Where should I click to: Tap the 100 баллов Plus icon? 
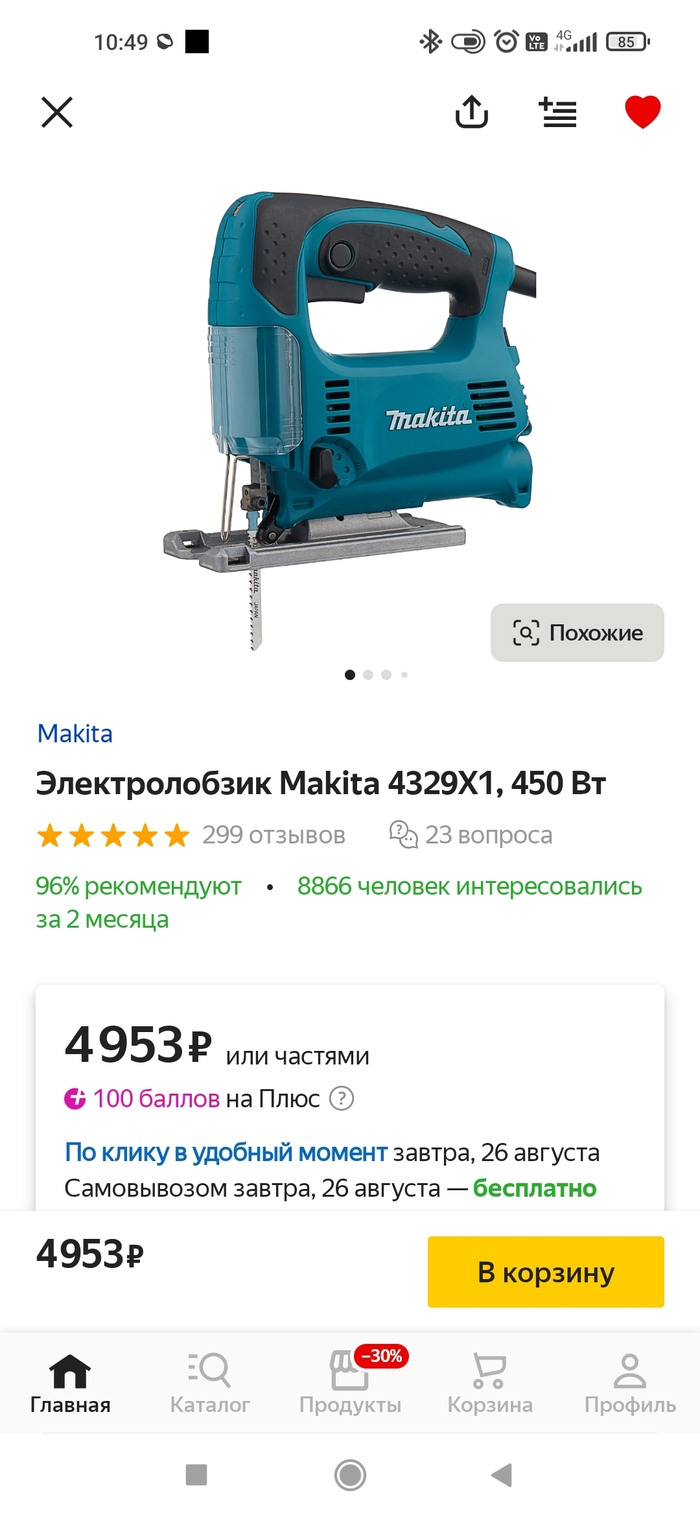pyautogui.click(x=75, y=1099)
